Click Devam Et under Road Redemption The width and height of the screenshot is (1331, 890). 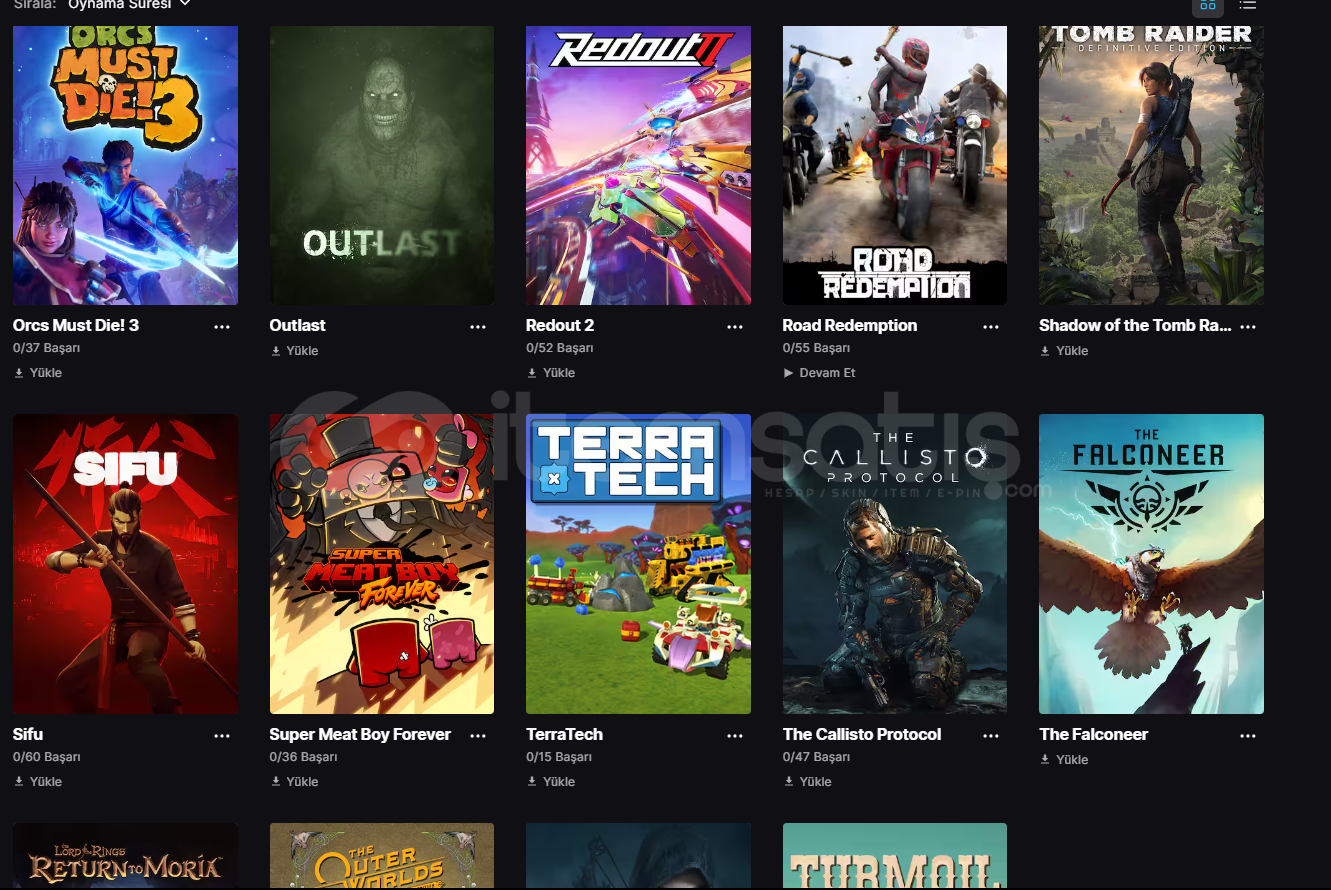(x=820, y=373)
